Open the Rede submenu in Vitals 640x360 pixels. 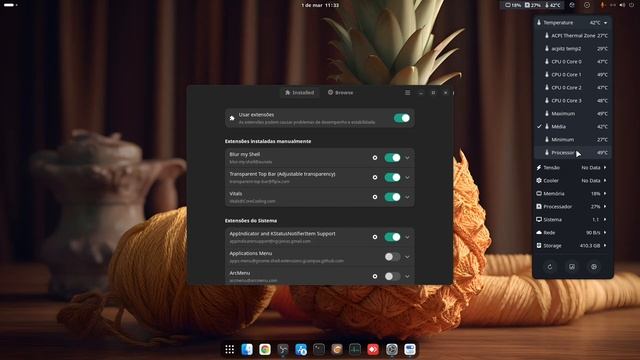click(x=572, y=233)
